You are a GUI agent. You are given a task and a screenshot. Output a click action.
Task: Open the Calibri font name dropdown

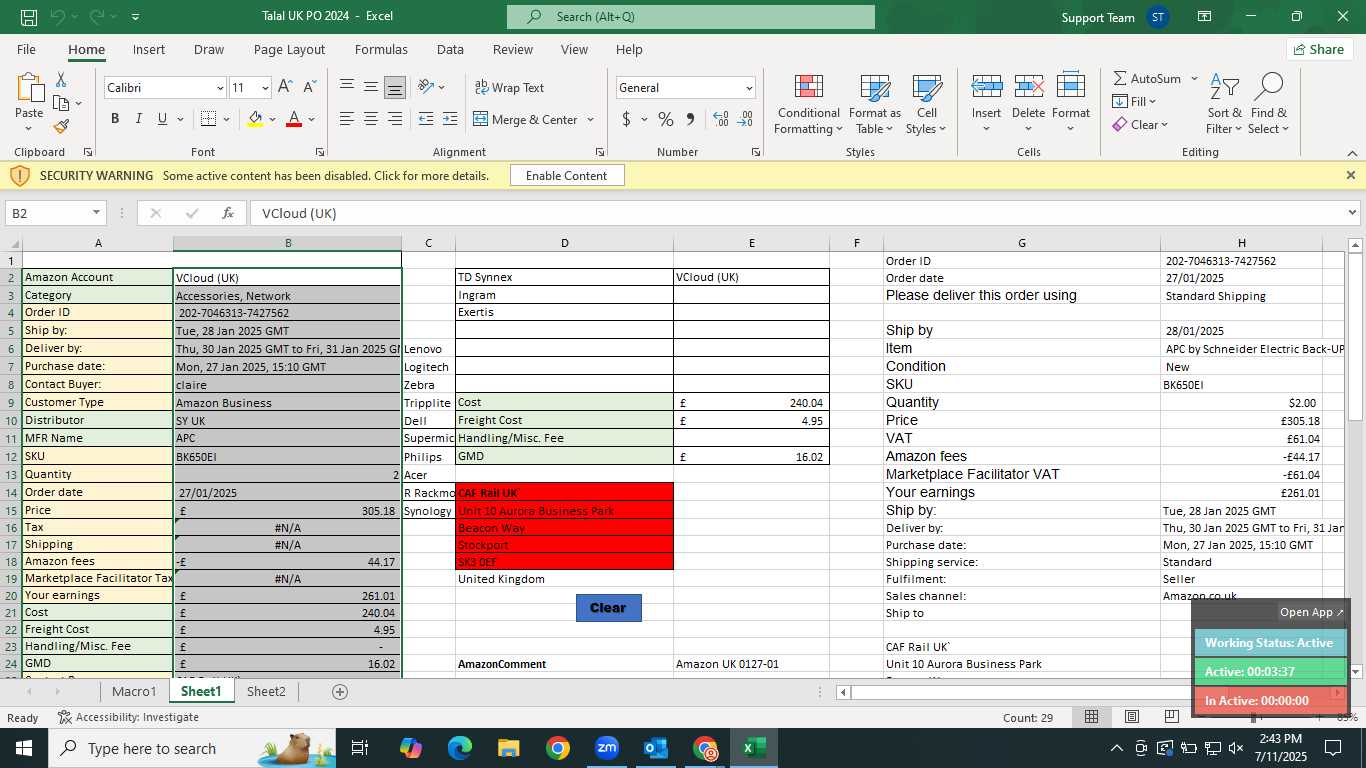[220, 88]
